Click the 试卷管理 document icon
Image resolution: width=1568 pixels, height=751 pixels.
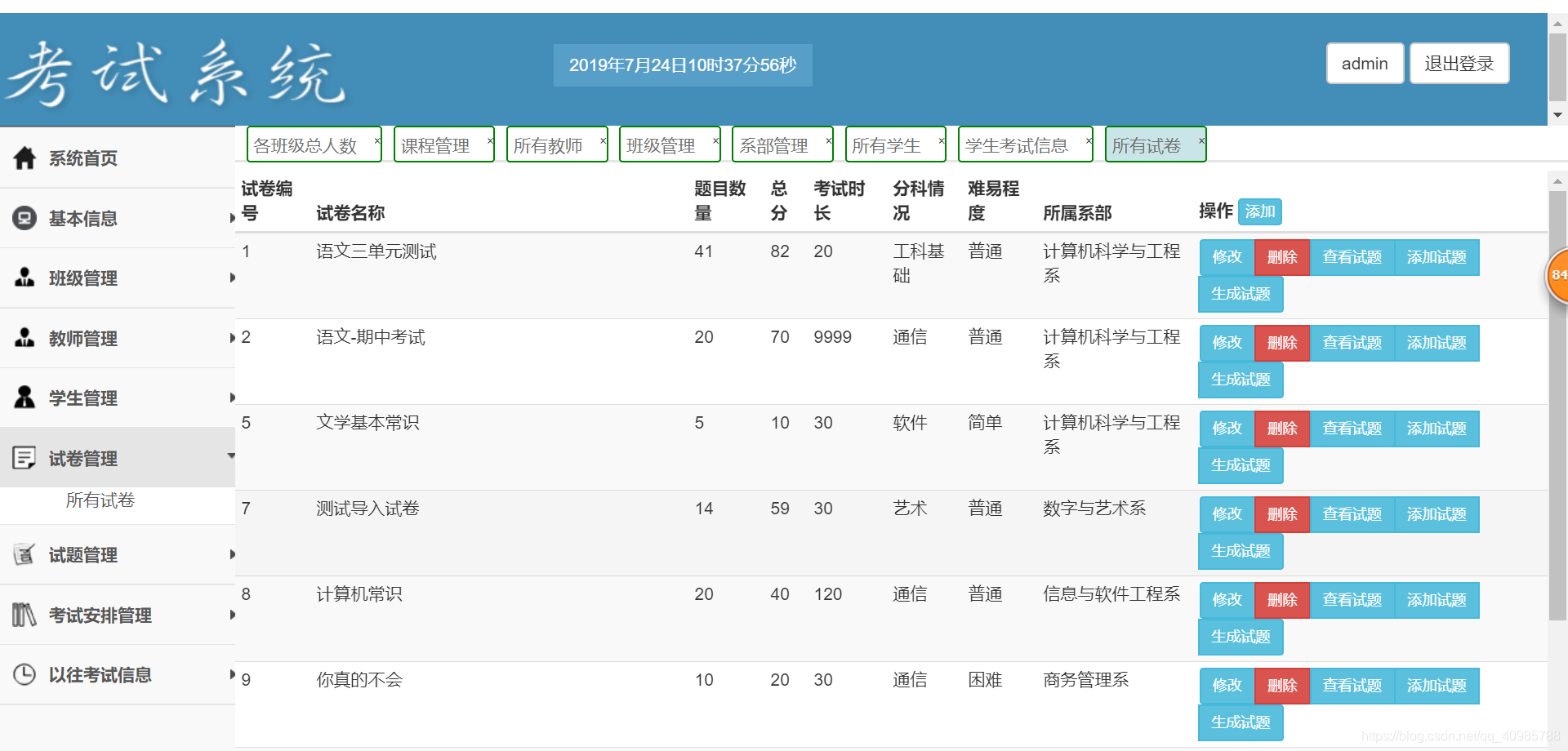tap(24, 458)
